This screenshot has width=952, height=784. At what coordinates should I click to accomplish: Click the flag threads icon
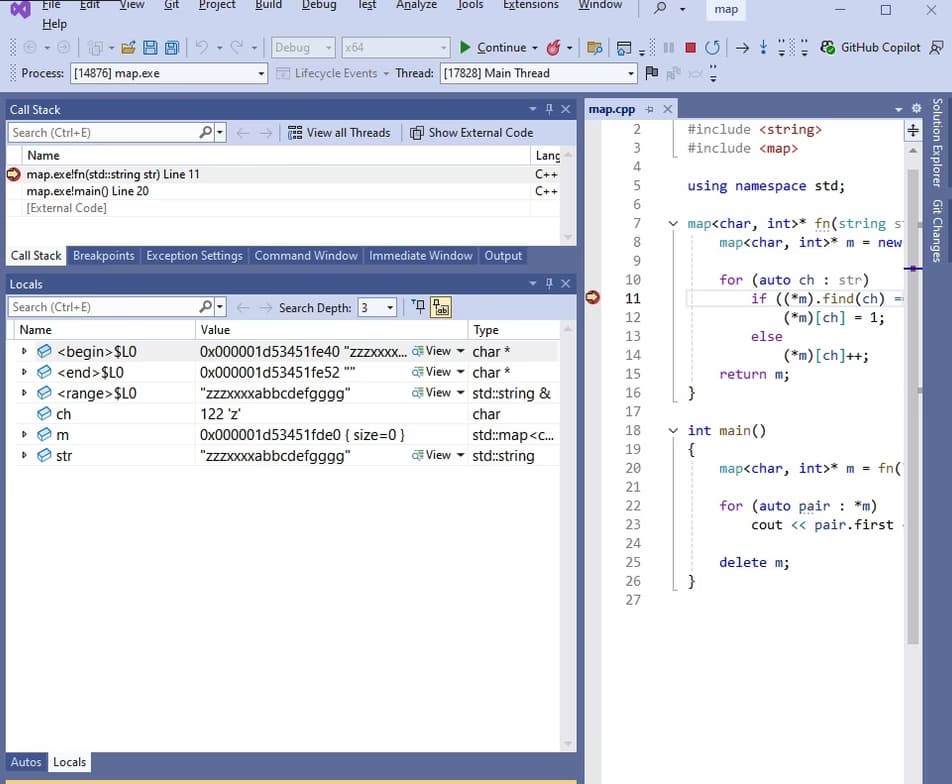[652, 73]
